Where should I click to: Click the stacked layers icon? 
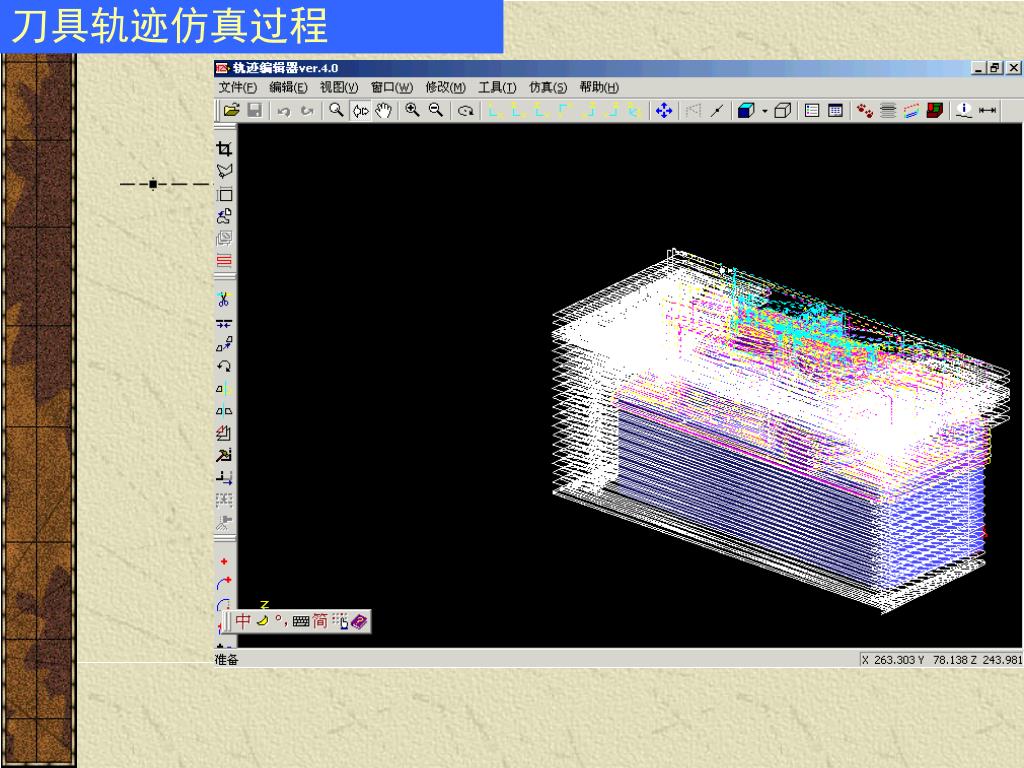888,111
